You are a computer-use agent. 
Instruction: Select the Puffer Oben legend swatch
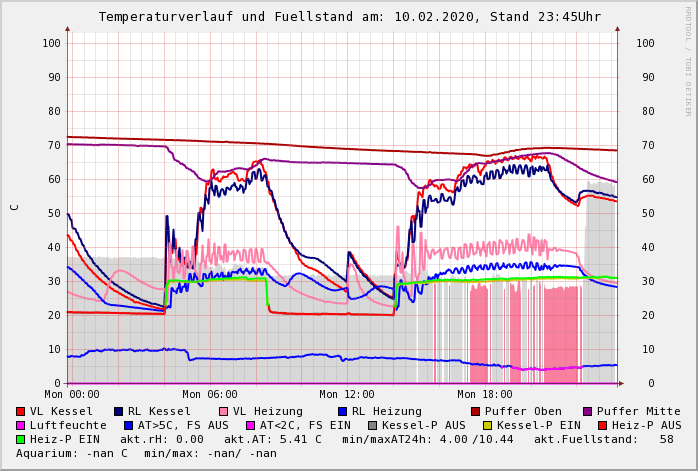(x=476, y=411)
